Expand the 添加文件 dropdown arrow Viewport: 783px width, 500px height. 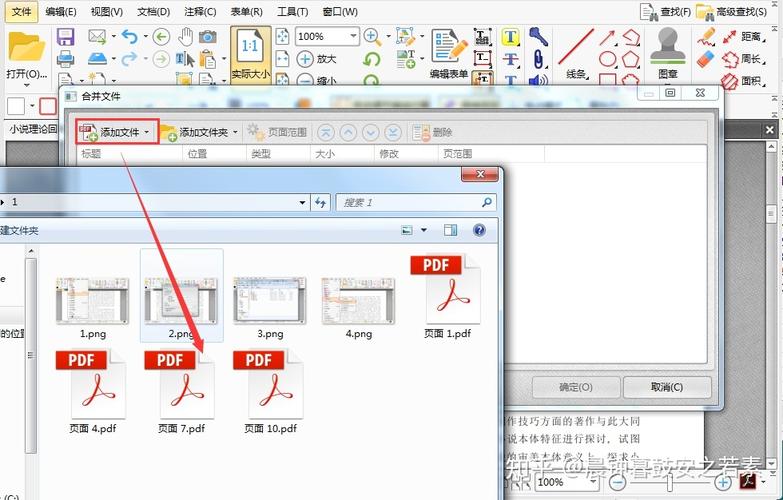pos(147,132)
